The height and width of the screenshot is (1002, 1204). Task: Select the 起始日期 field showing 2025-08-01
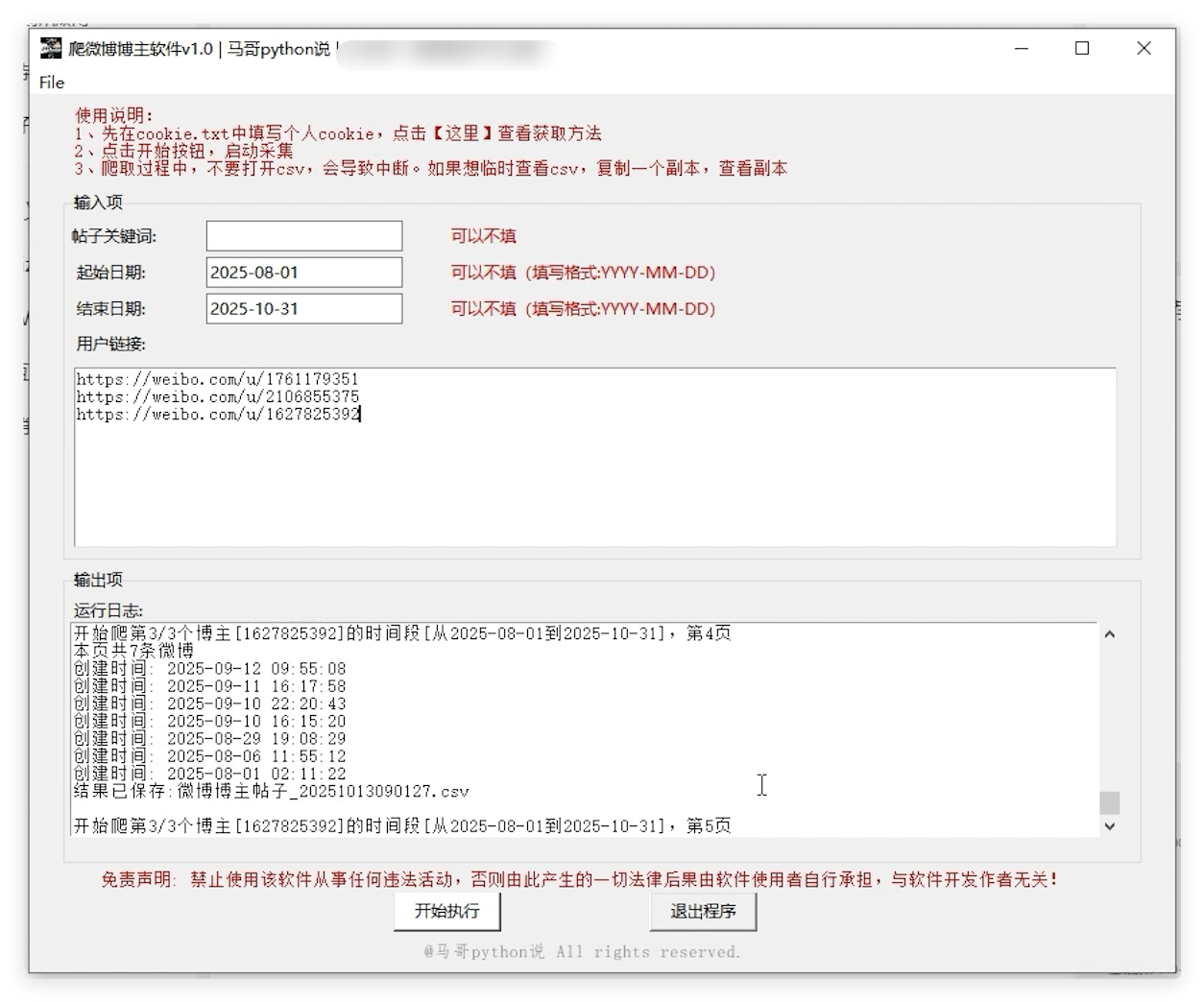pyautogui.click(x=303, y=273)
